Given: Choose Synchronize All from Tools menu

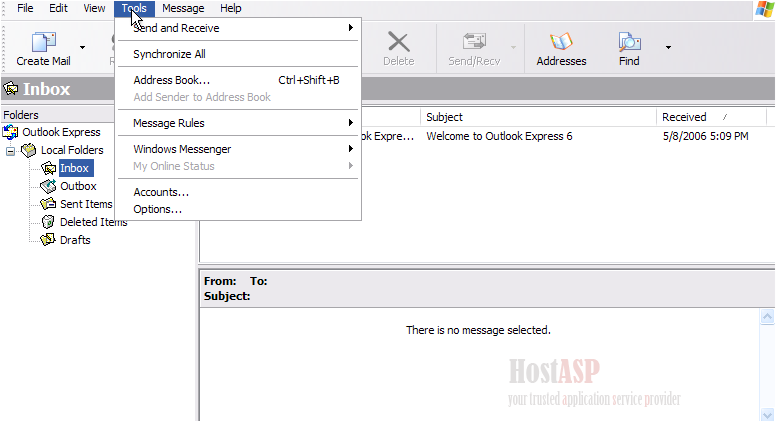Looking at the screenshot, I should point(238,54).
